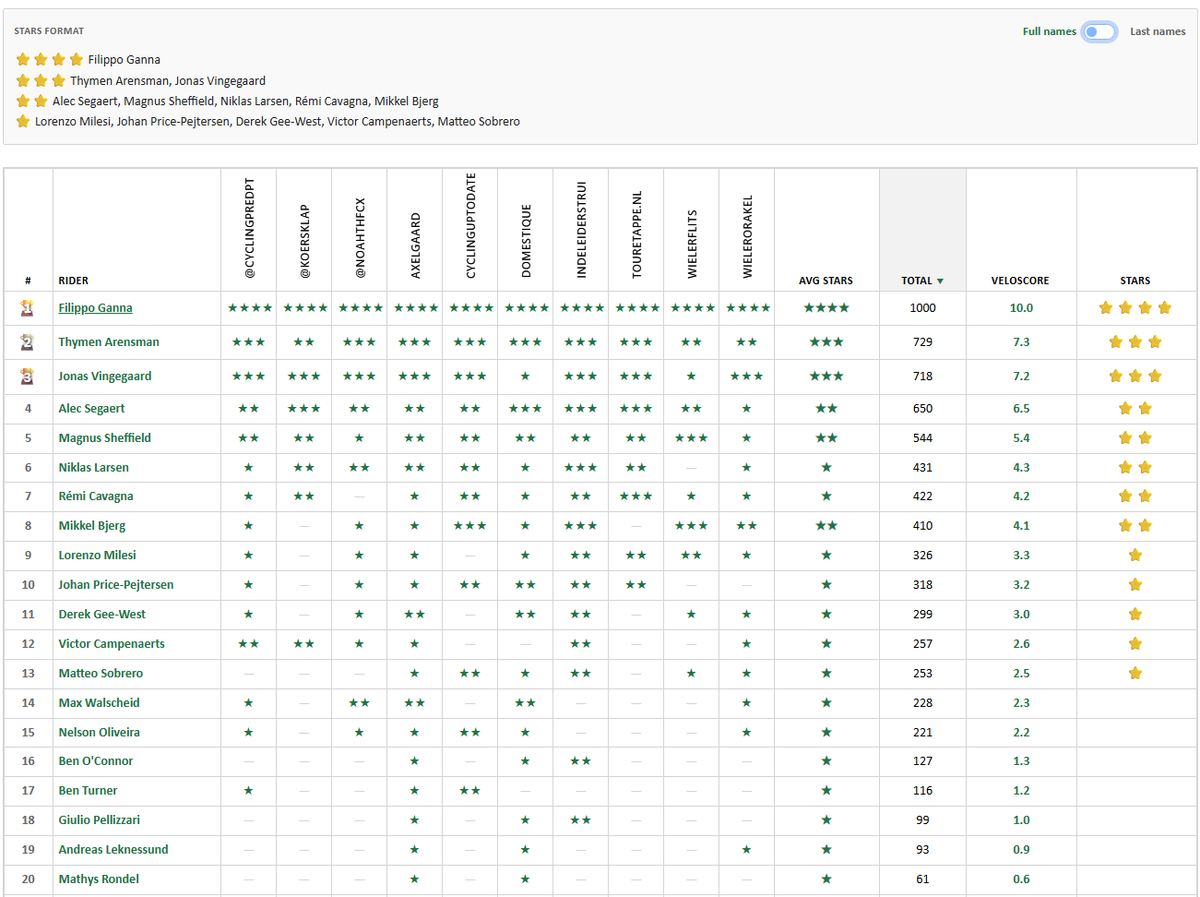Select Johan Price-Pejtersen in the table
The height and width of the screenshot is (897, 1200).
pos(116,585)
